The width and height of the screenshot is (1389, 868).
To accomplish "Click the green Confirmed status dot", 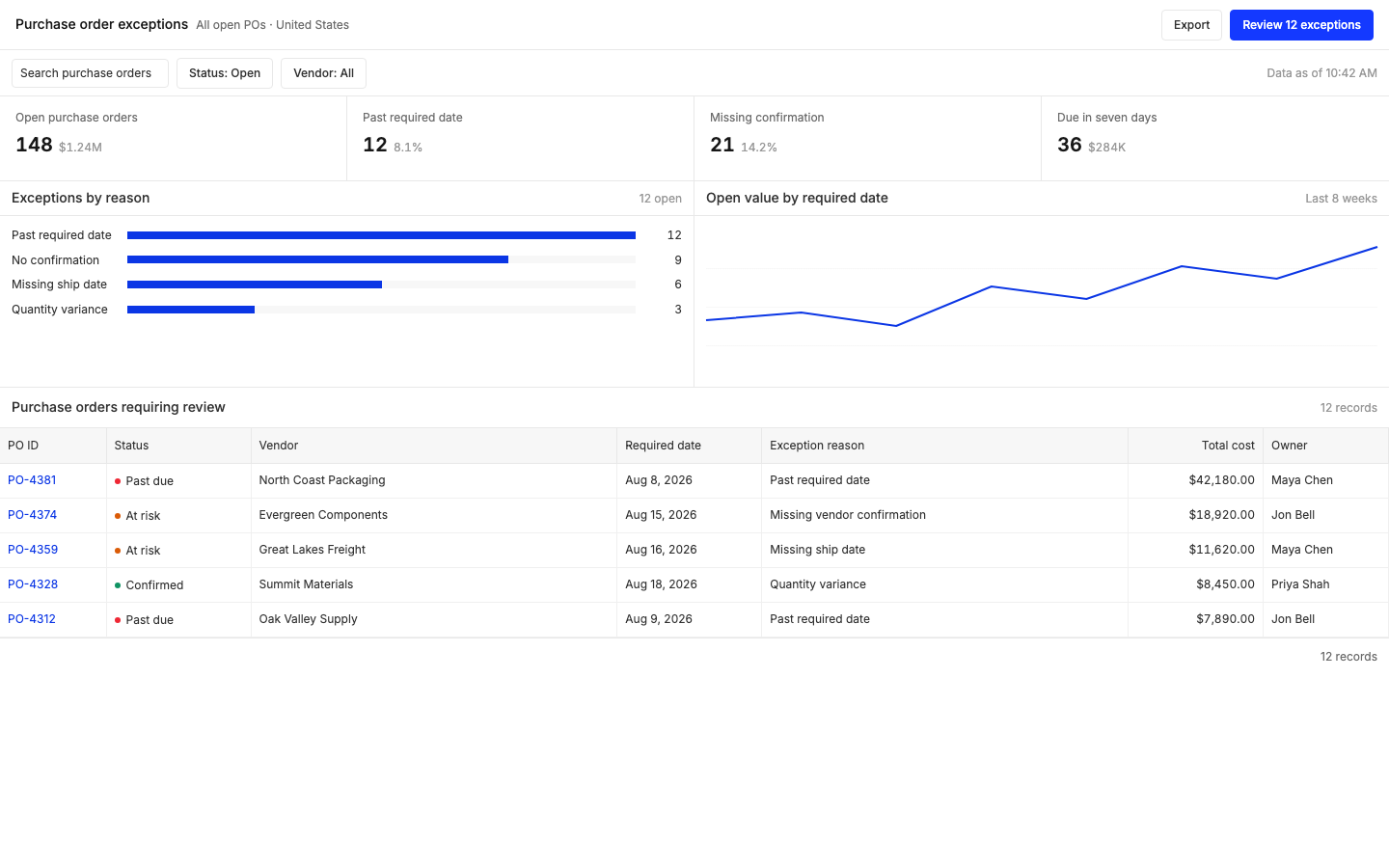I will pos(118,585).
